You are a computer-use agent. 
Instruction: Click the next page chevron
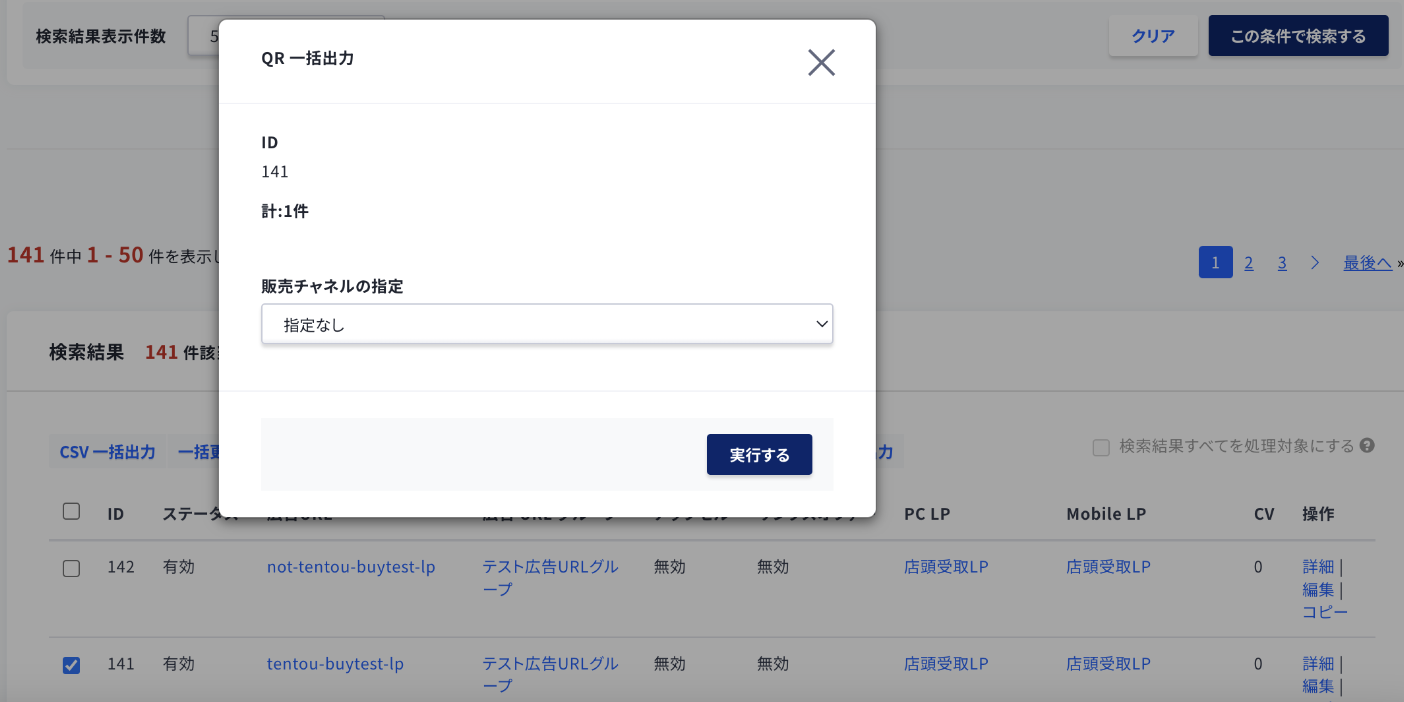[1315, 263]
